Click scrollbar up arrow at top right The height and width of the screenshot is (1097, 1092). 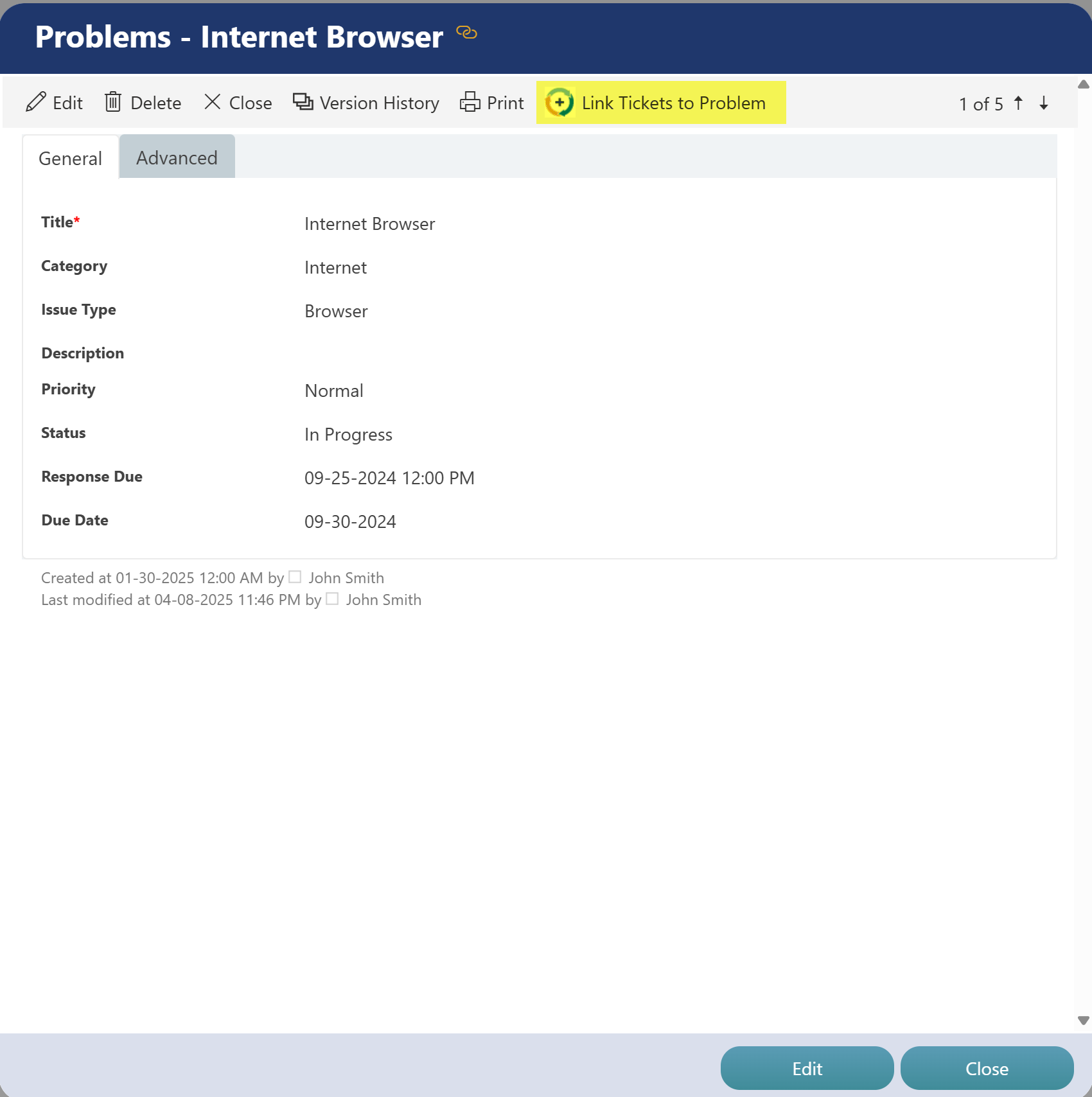1084,84
